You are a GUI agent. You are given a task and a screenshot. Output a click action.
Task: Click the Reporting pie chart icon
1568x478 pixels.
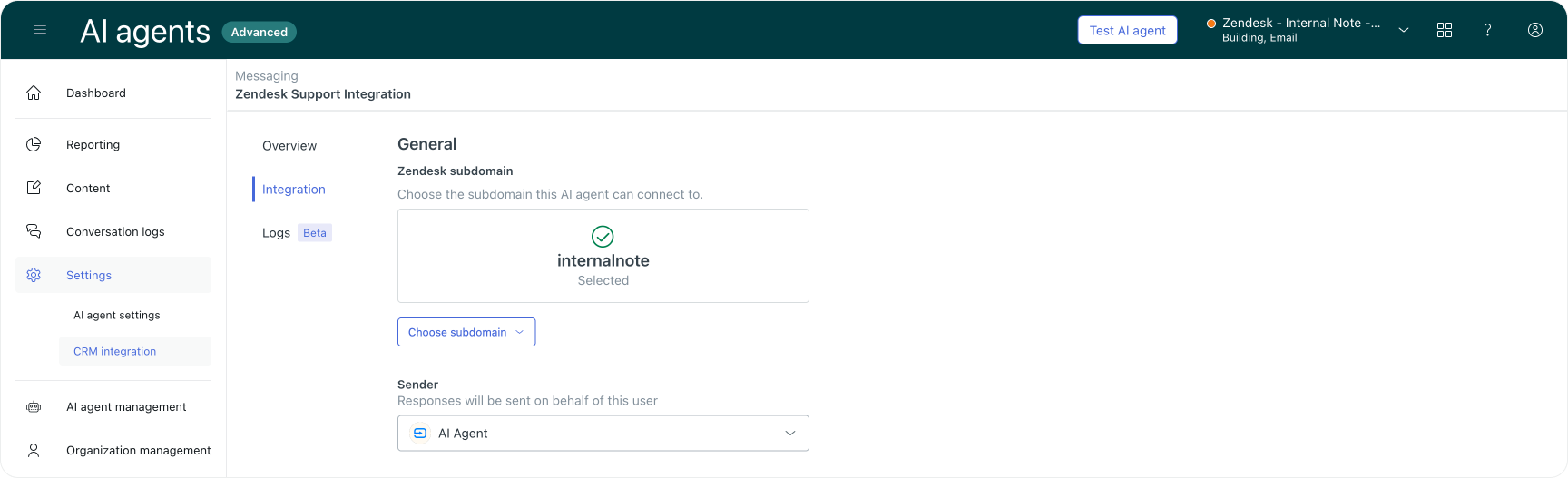(x=34, y=144)
